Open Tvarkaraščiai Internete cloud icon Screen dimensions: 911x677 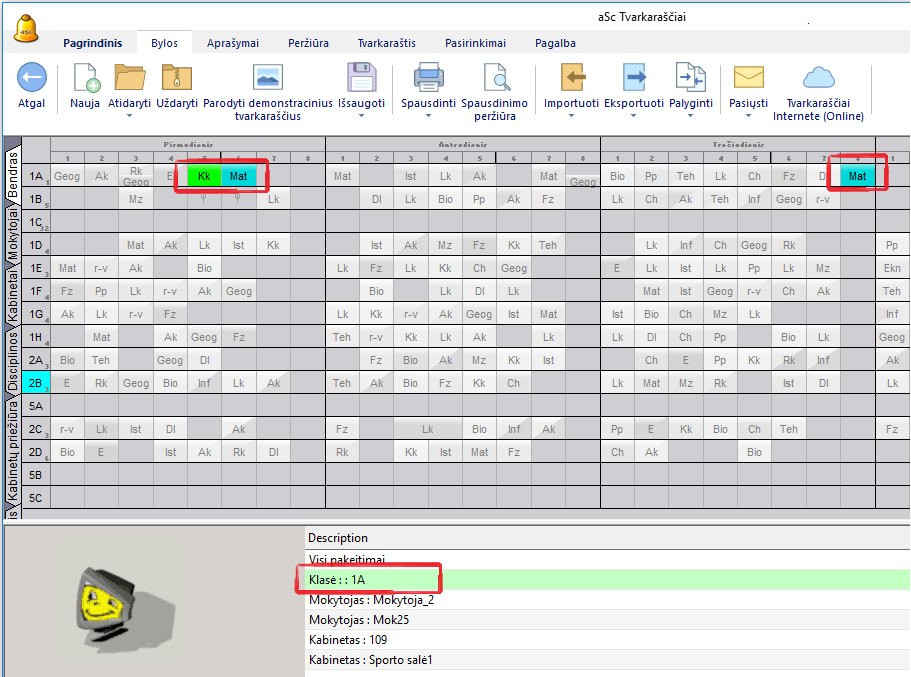click(x=818, y=78)
